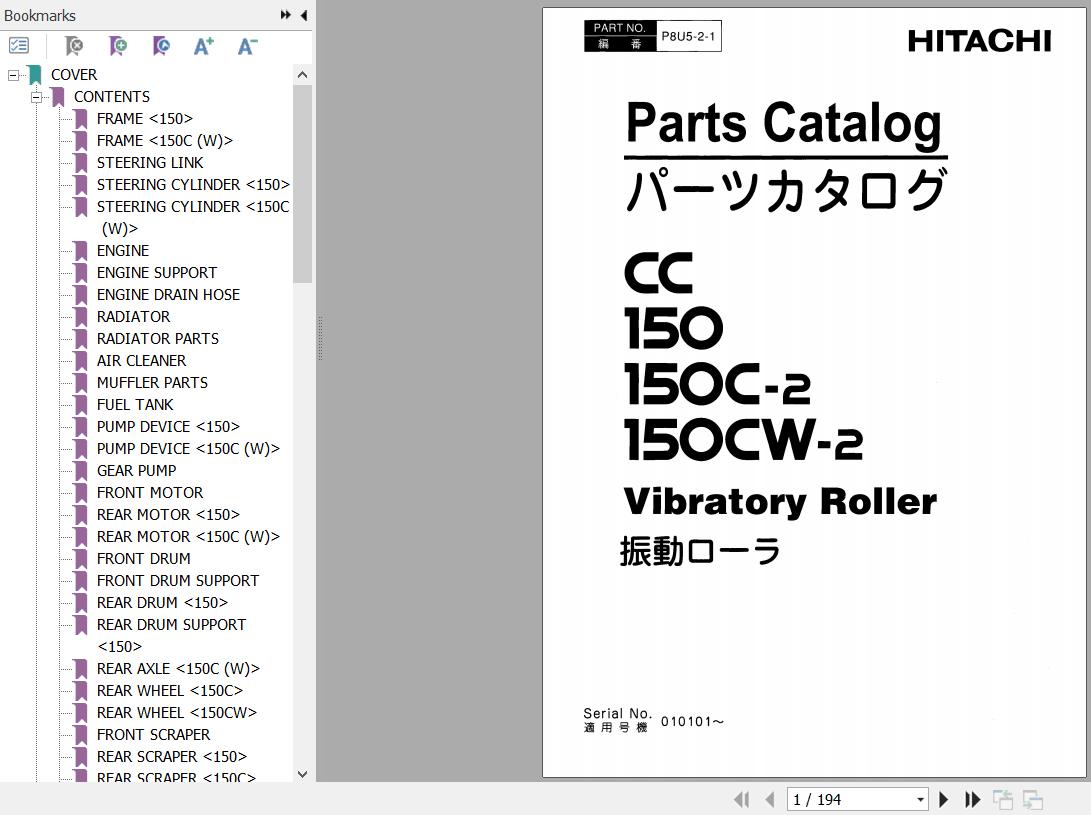1091x815 pixels.
Task: Collapse the CONTENTS bookmark branch
Action: (x=36, y=97)
